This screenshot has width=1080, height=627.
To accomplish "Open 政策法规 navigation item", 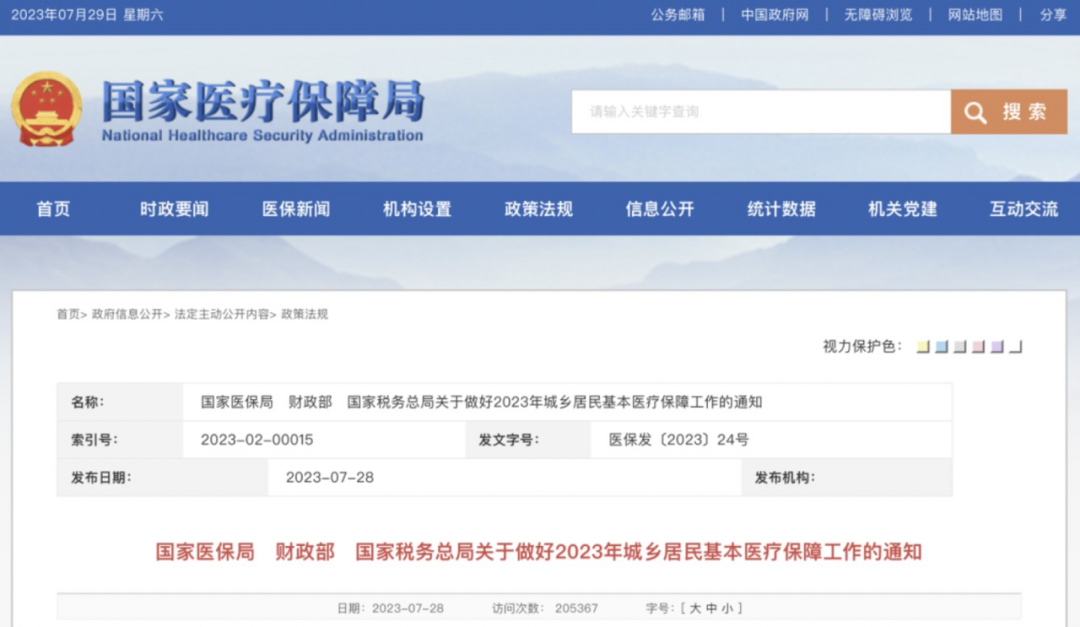I will click(539, 209).
